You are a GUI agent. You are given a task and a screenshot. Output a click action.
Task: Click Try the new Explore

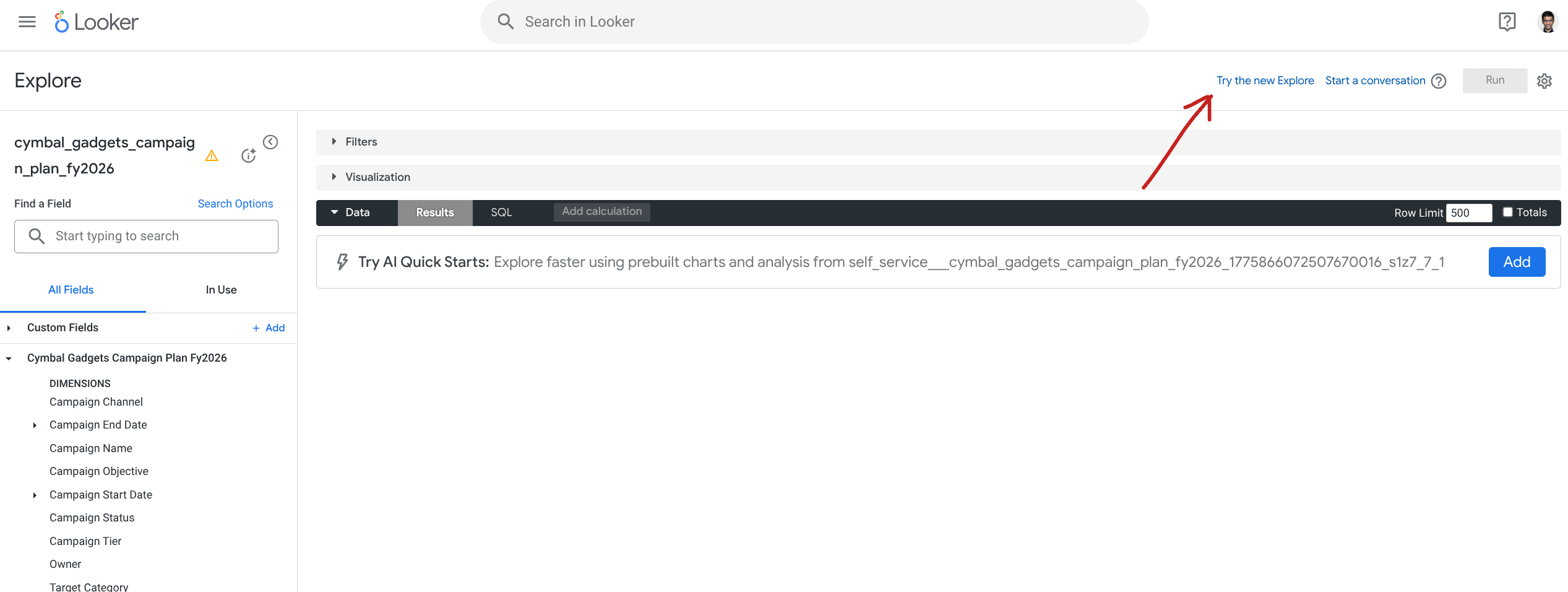pos(1265,80)
